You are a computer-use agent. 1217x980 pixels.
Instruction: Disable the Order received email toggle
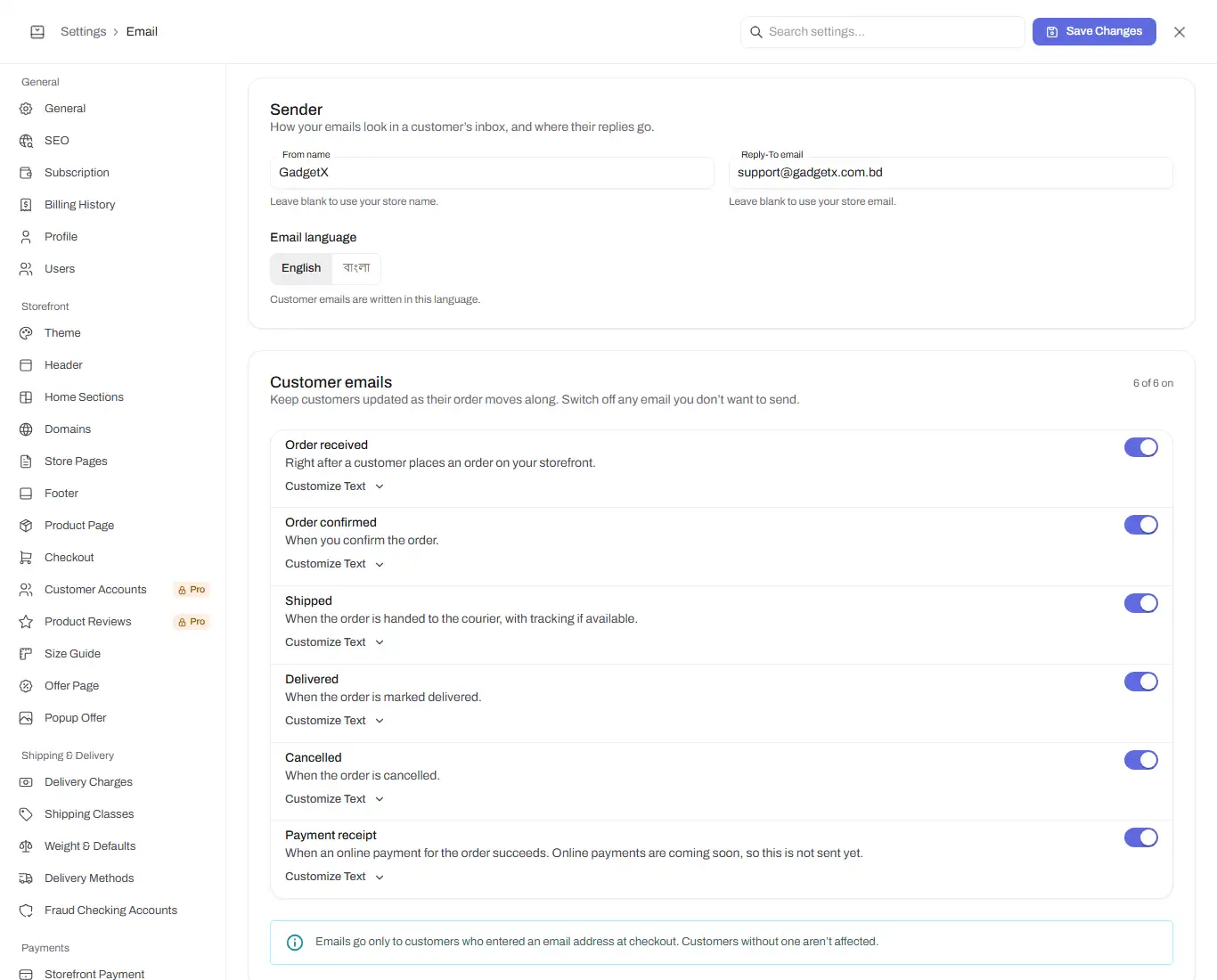click(1141, 447)
